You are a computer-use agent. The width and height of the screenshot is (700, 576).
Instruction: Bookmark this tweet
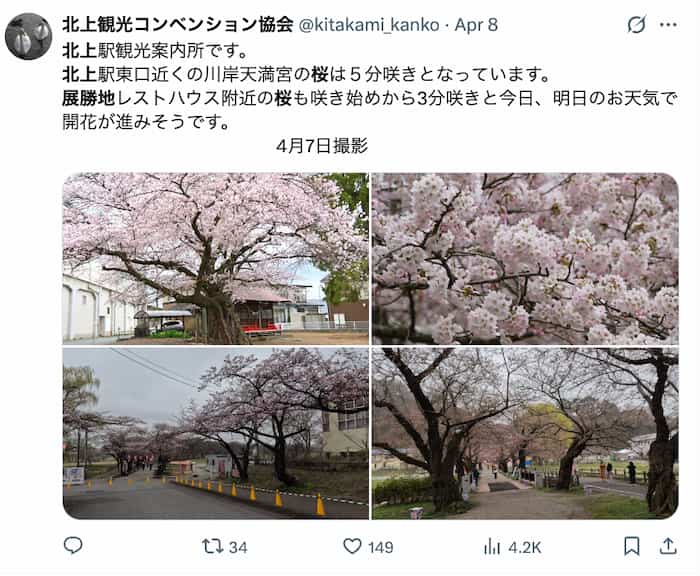click(x=632, y=546)
